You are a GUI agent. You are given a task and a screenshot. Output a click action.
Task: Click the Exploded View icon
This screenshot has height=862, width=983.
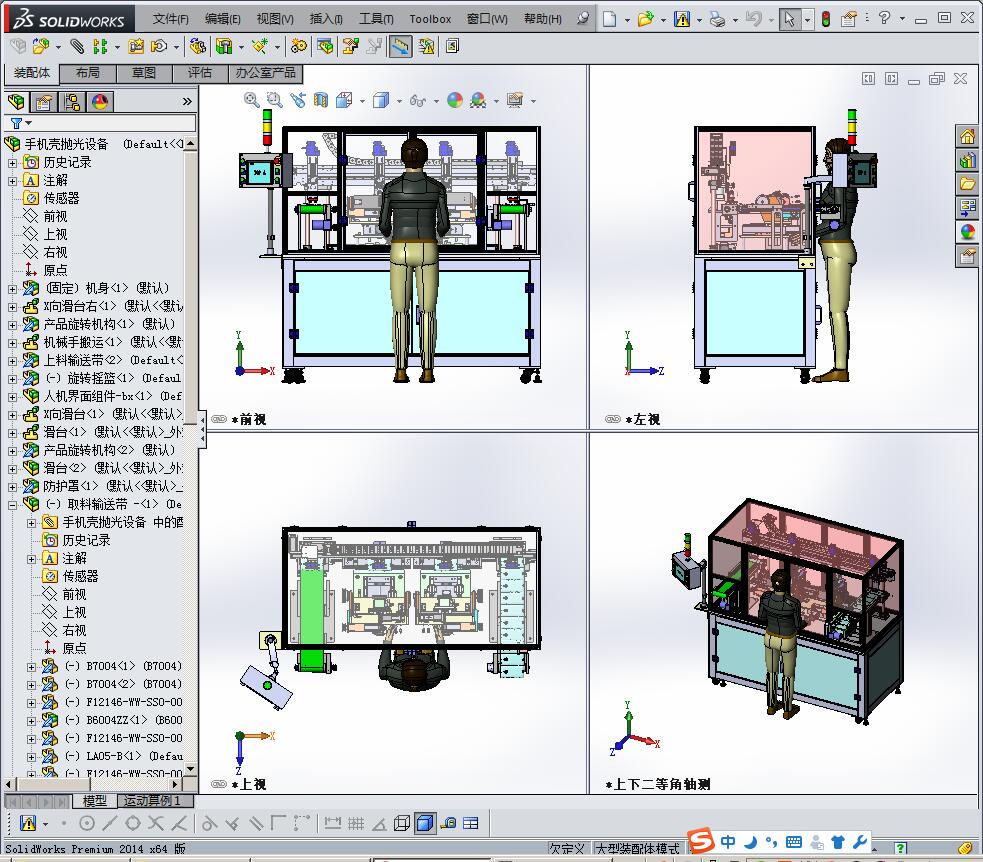click(x=350, y=46)
